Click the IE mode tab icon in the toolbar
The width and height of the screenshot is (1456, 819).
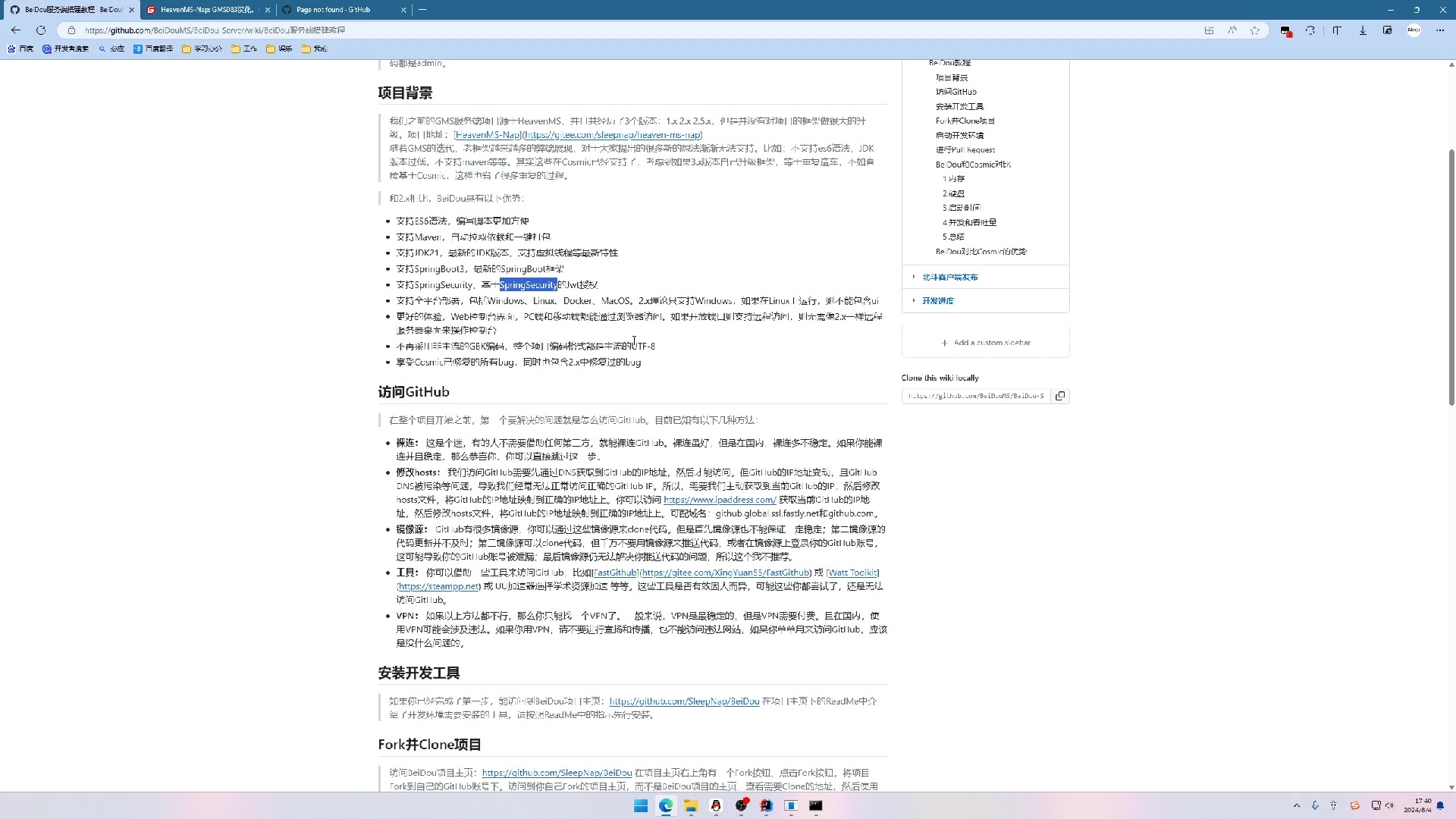(1388, 30)
